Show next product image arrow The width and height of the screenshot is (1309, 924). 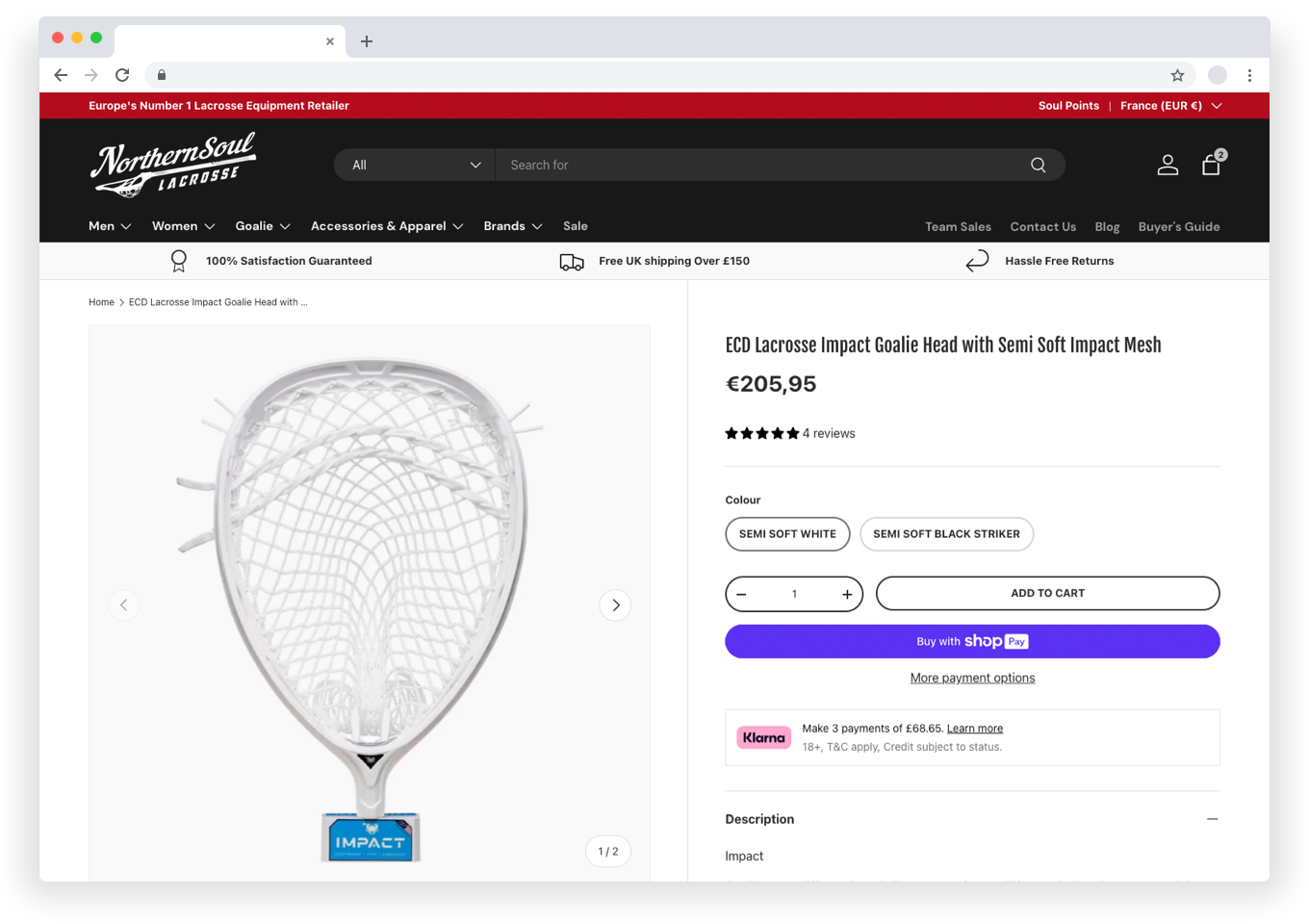click(616, 605)
